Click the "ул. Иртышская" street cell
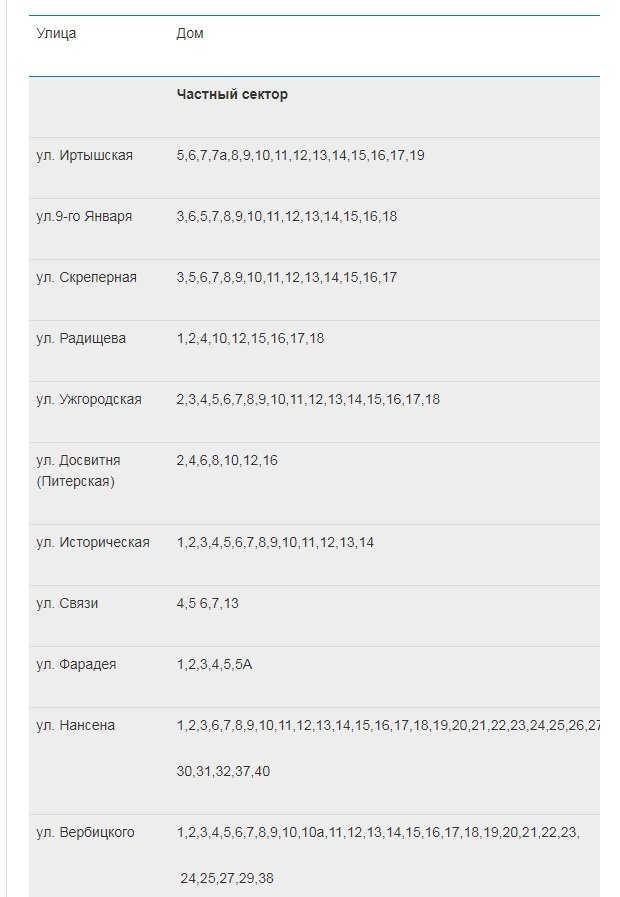 [x=84, y=155]
